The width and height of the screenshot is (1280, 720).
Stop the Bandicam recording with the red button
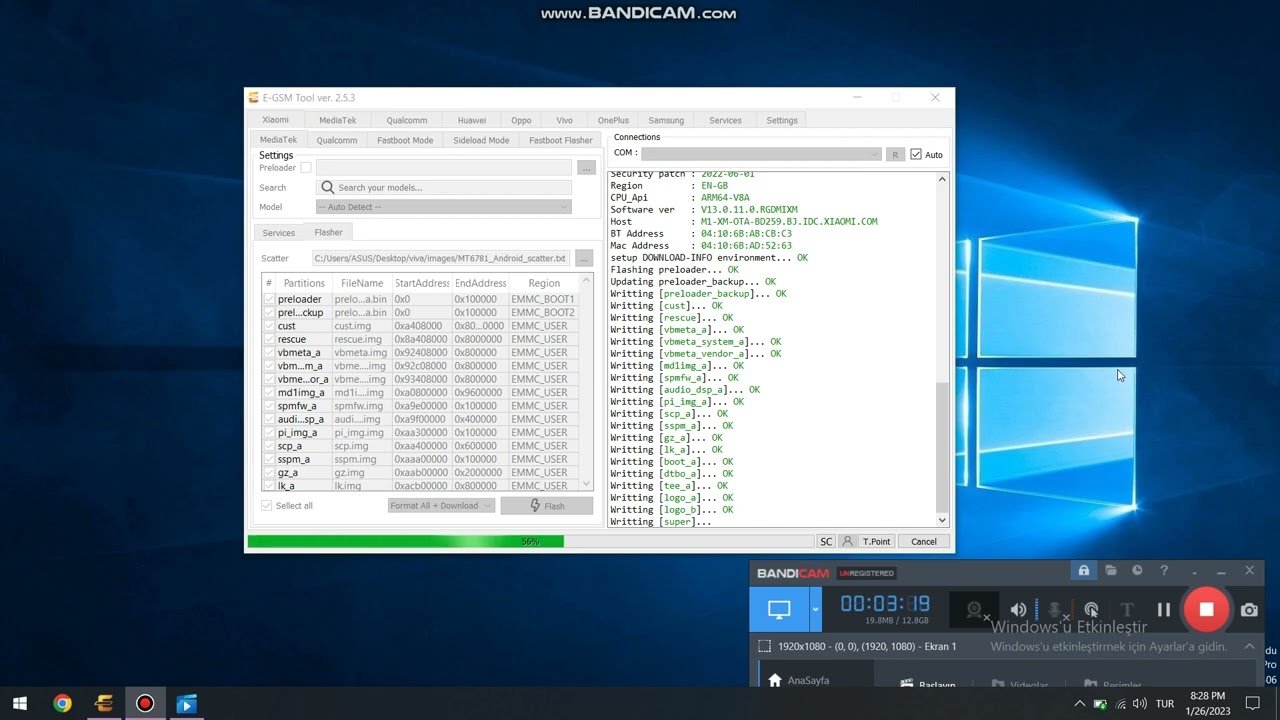(1206, 609)
